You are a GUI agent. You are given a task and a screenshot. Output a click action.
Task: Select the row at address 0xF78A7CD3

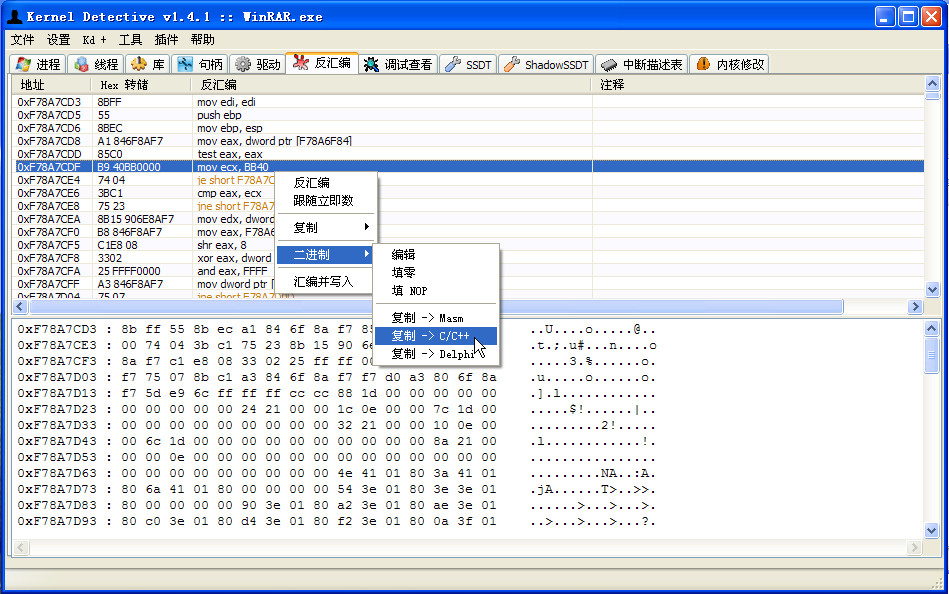point(468,102)
